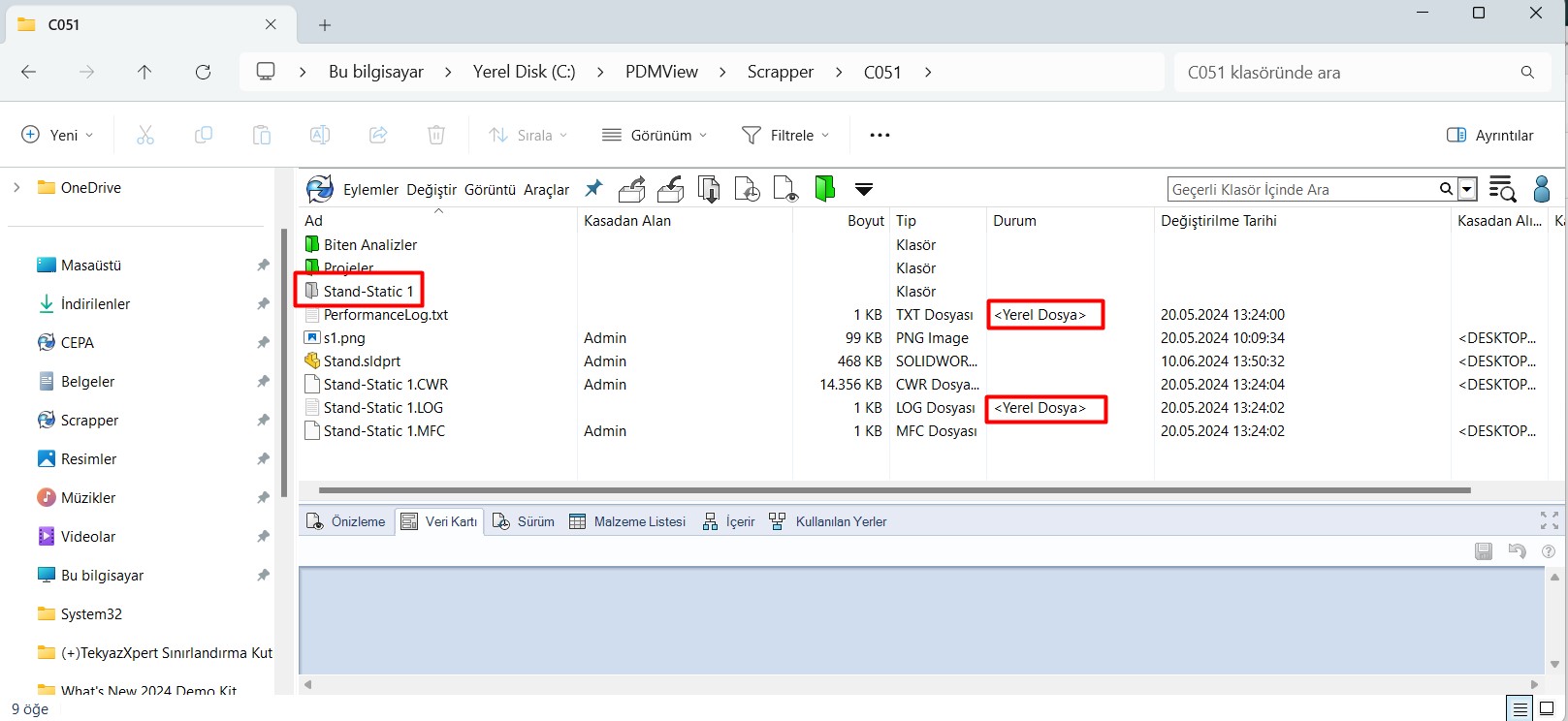Switch to the Kullanılan Yerler tab
Image resolution: width=1568 pixels, height=721 pixels.
pos(828,521)
